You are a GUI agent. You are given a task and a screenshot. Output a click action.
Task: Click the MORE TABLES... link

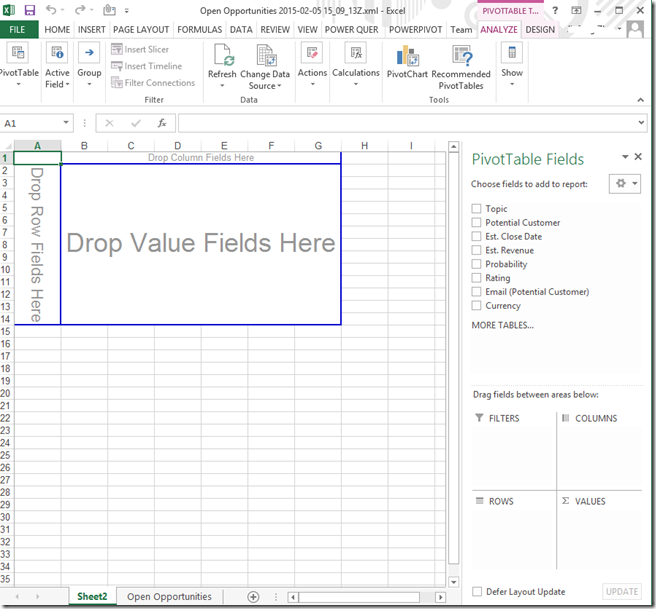502,325
